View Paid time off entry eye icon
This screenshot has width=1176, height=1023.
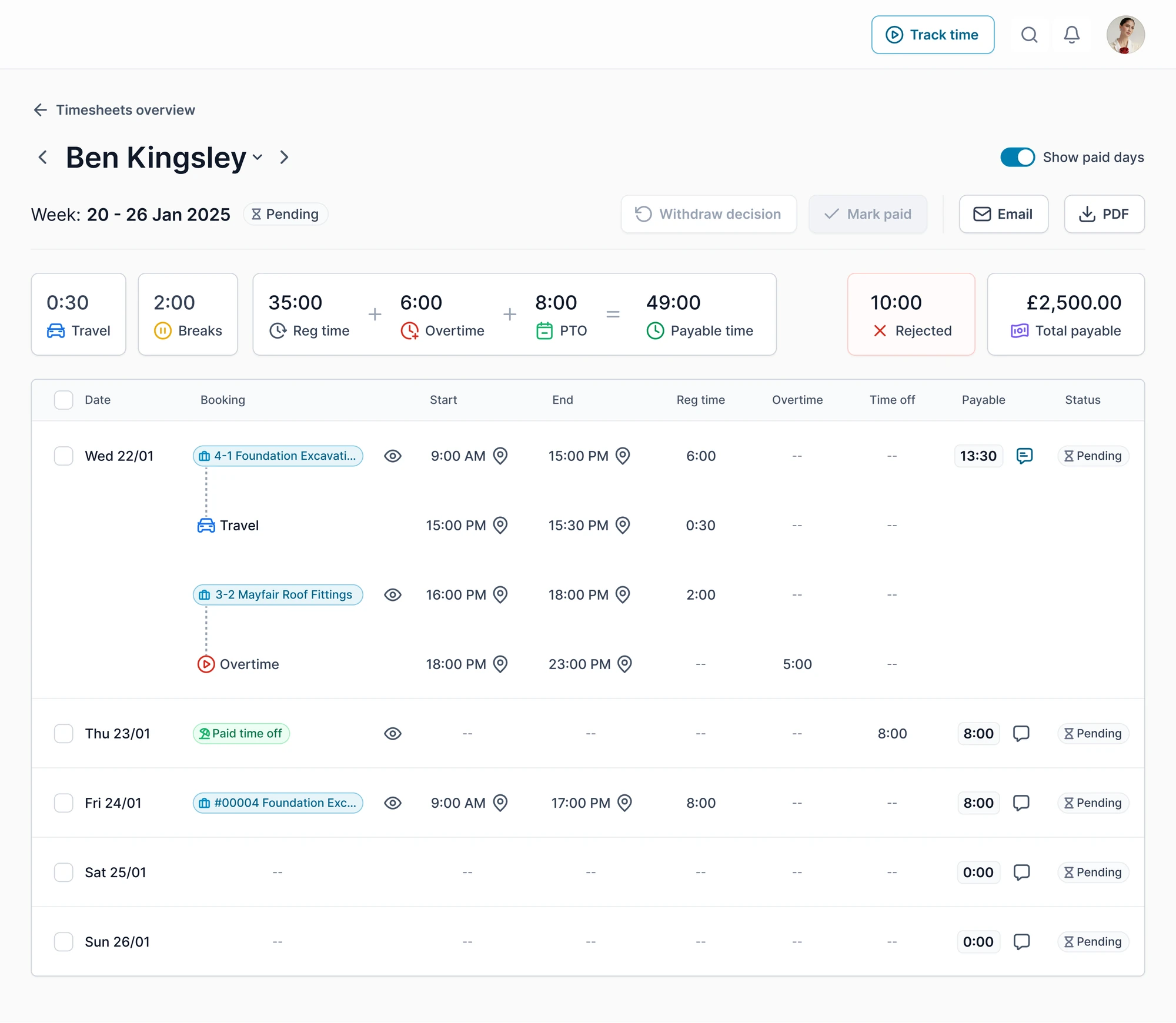pyautogui.click(x=393, y=733)
